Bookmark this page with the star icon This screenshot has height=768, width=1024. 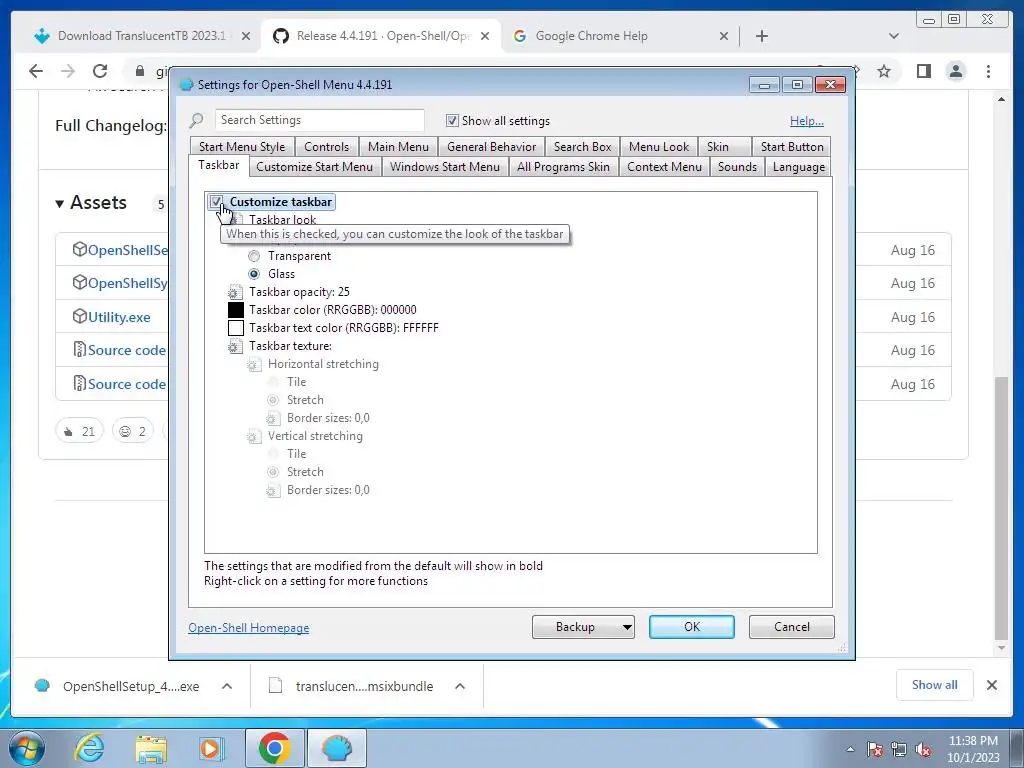(884, 71)
